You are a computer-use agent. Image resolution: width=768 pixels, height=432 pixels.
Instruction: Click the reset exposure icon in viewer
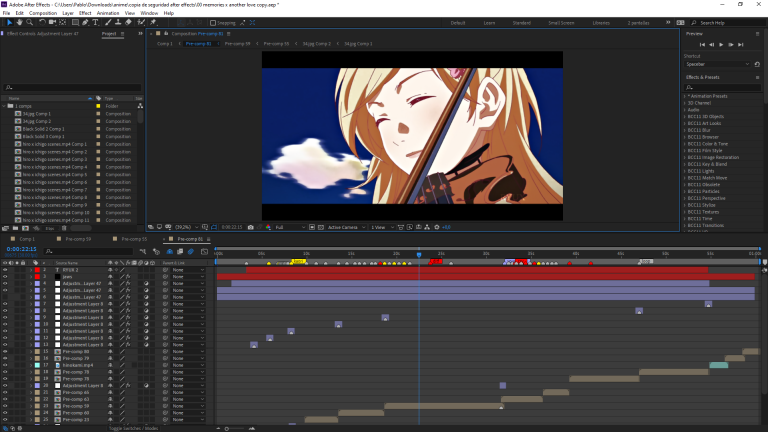[437, 227]
